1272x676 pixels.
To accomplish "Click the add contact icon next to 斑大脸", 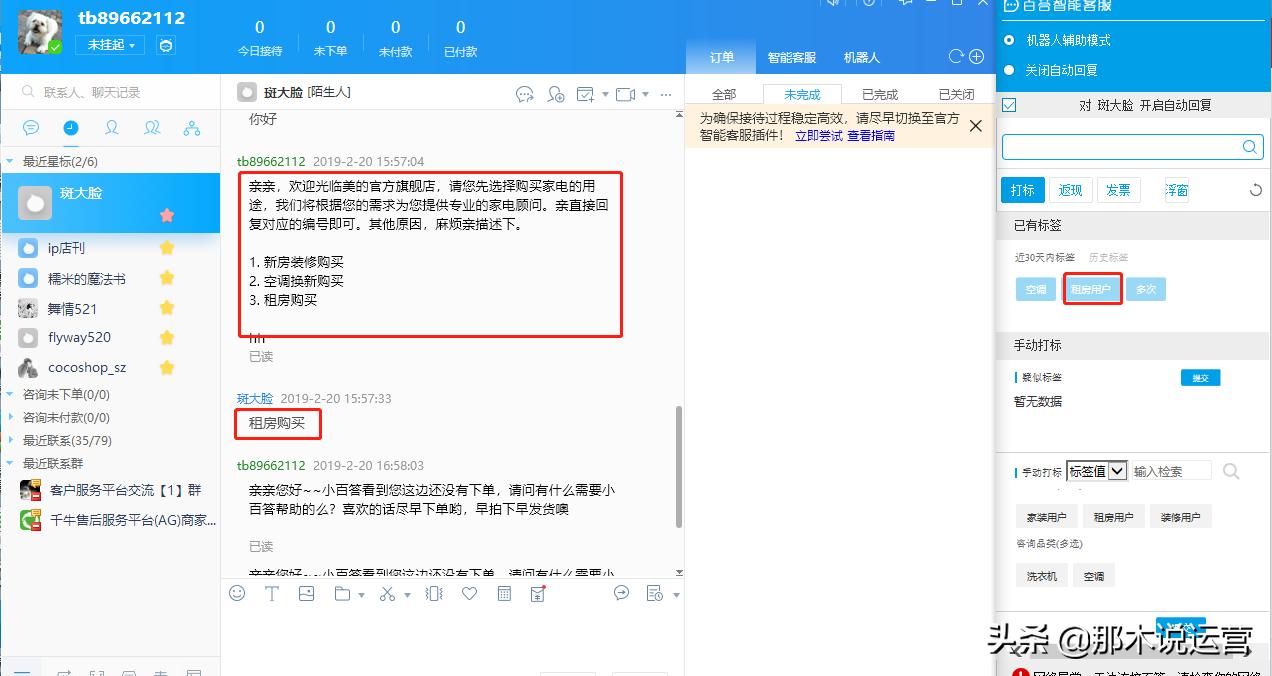I will click(x=556, y=94).
